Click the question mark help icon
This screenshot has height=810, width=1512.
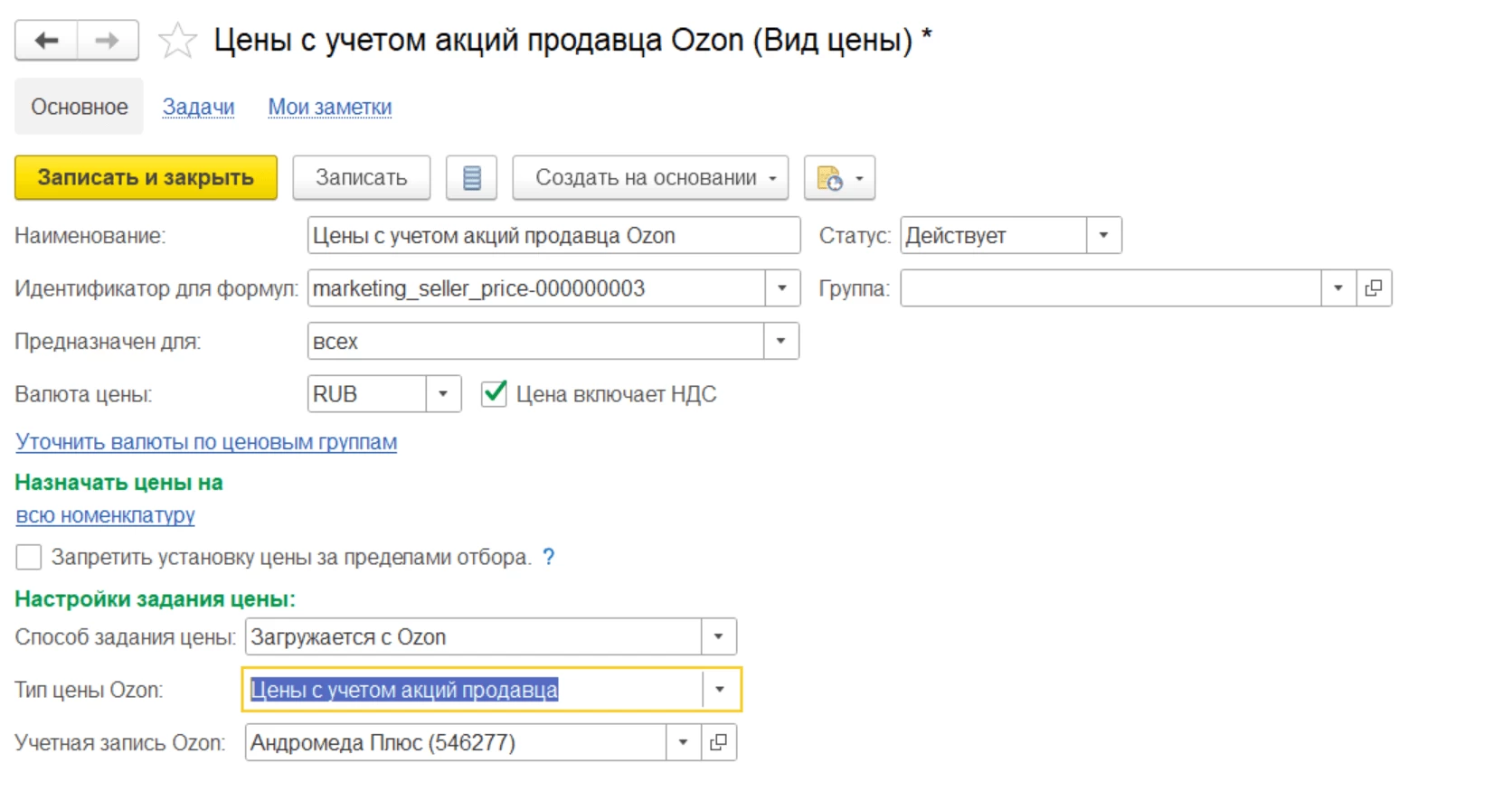[548, 557]
